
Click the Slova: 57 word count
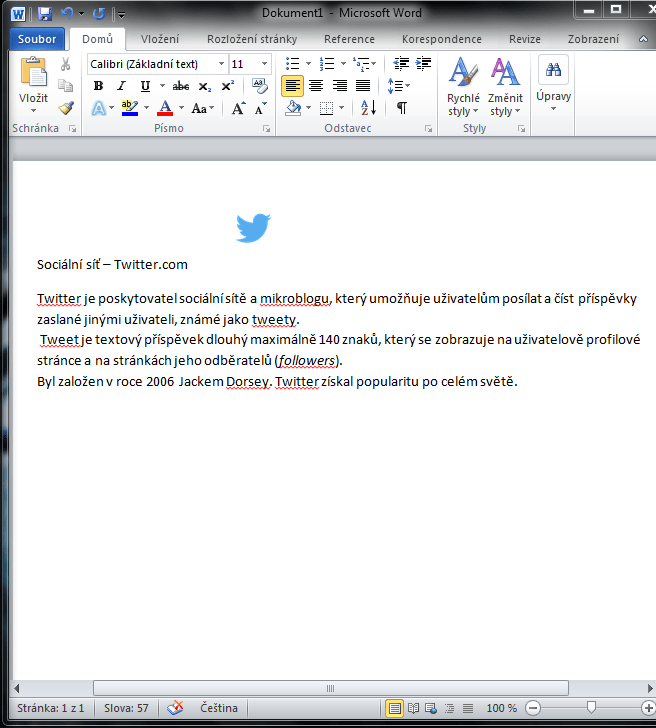point(126,708)
